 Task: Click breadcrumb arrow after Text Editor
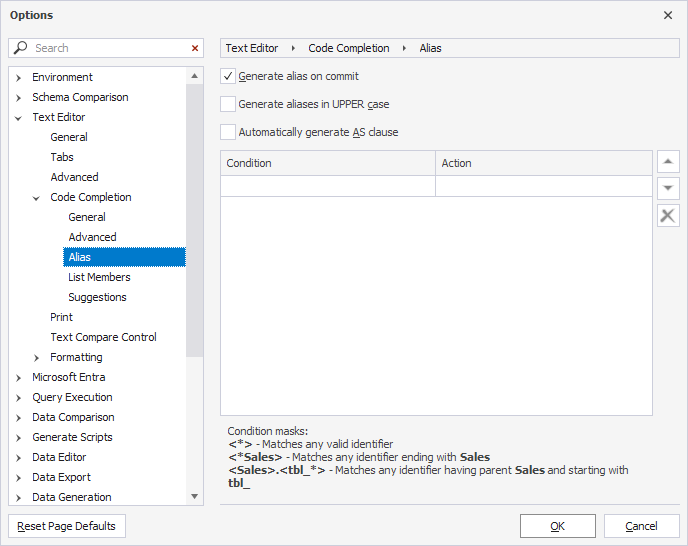(x=293, y=48)
